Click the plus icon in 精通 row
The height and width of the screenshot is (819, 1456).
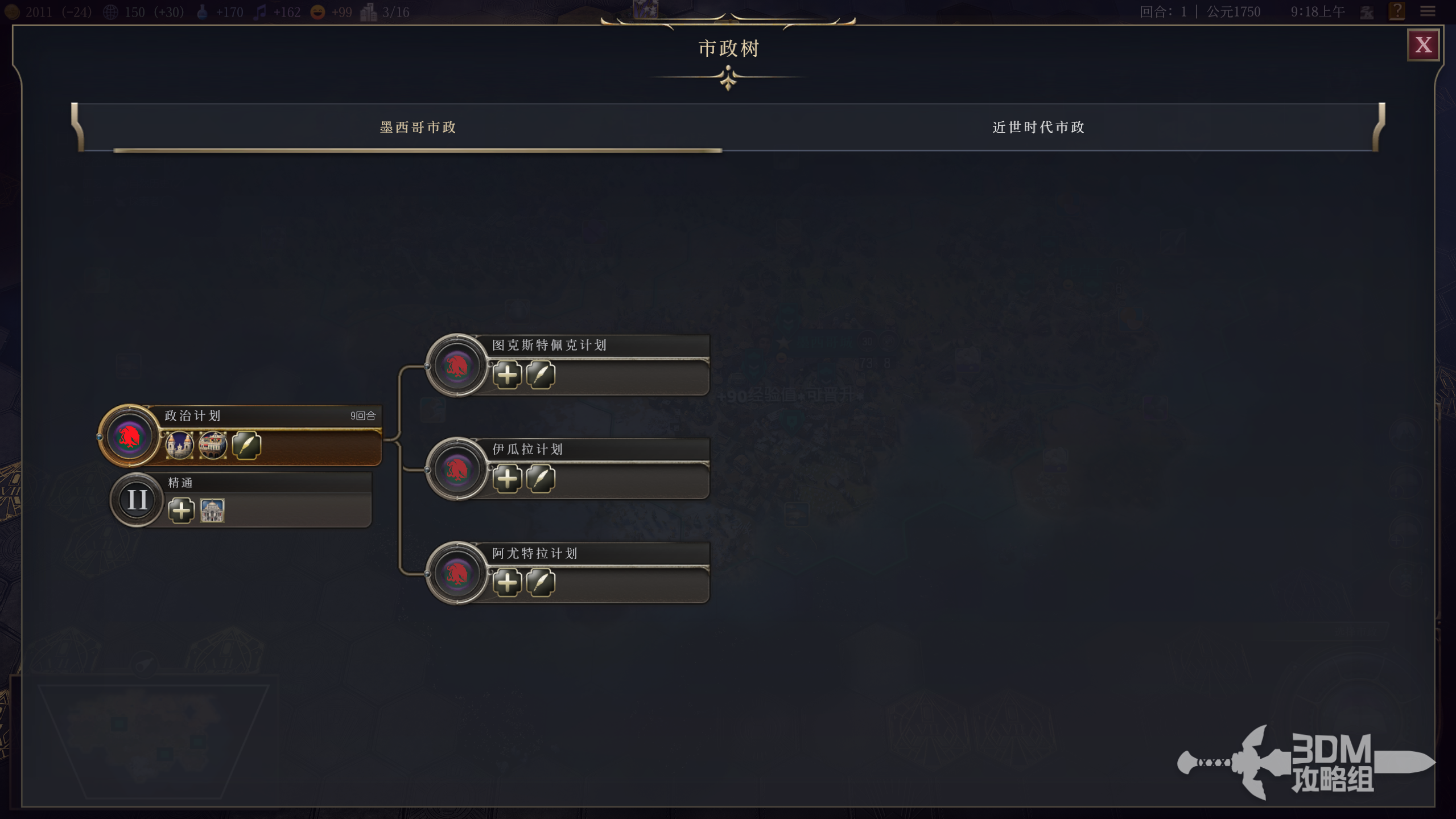click(x=181, y=510)
